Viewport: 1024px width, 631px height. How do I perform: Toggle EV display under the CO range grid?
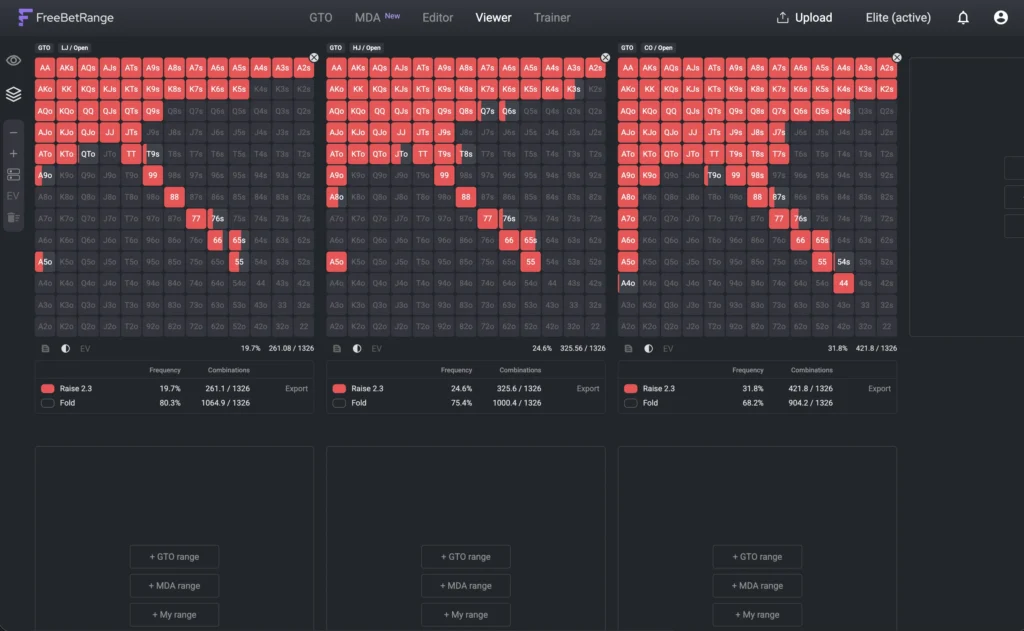[668, 348]
